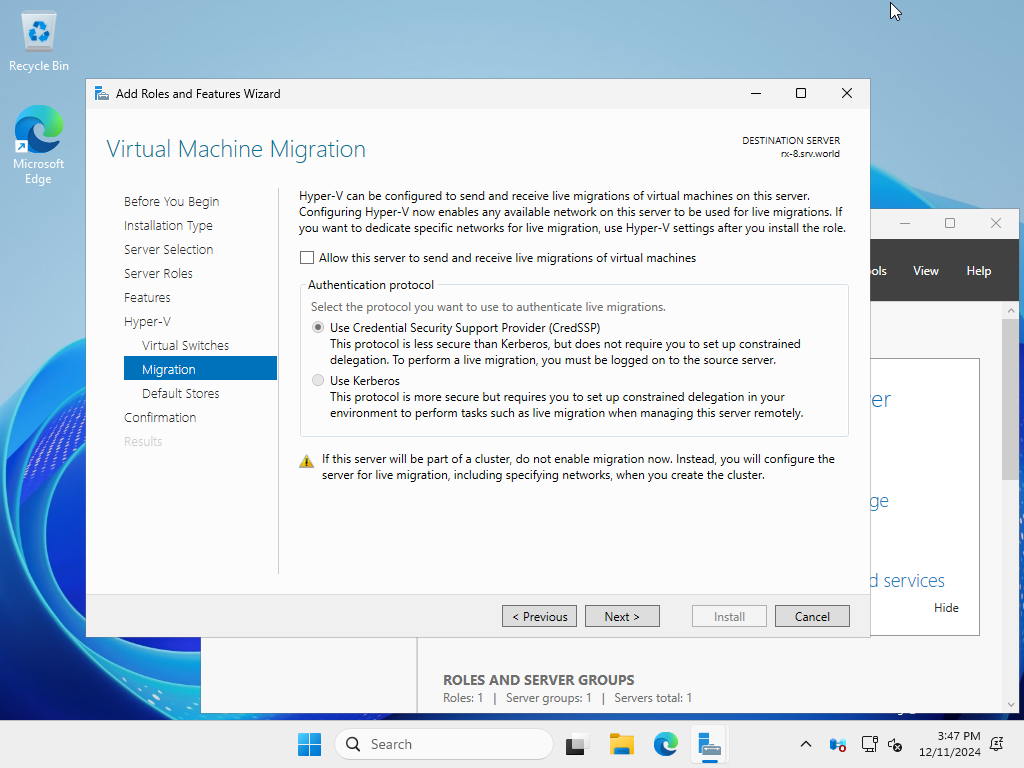Show hidden system tray icons
Viewport: 1024px width, 768px height.
[x=806, y=744]
